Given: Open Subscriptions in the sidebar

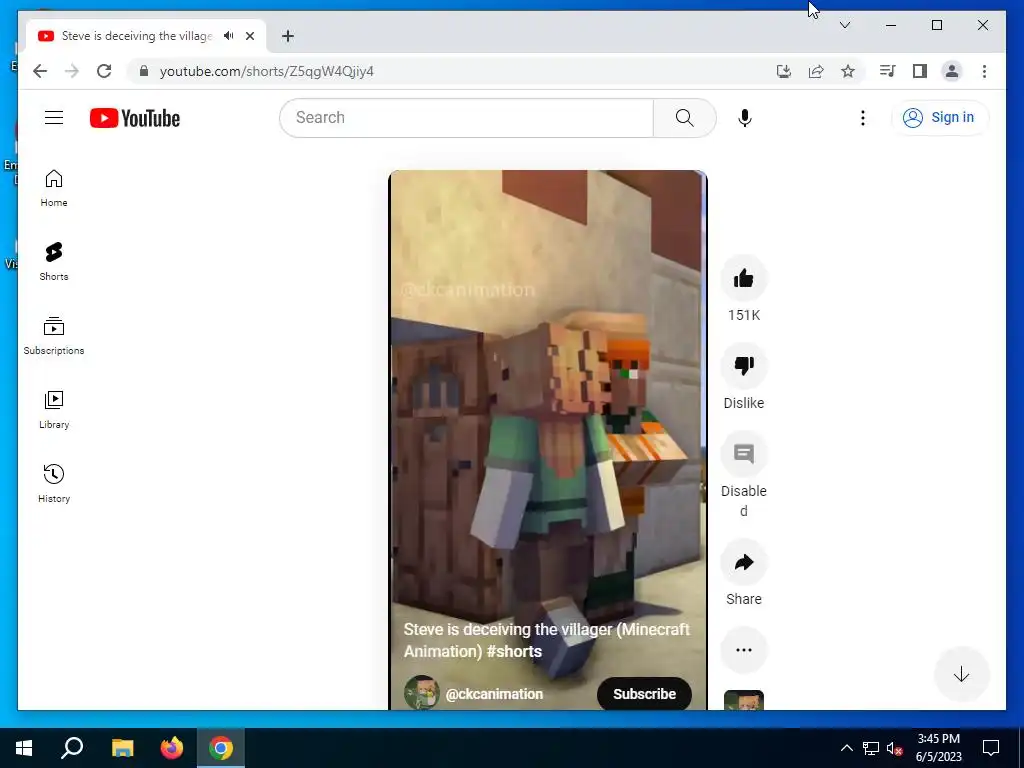Looking at the screenshot, I should pyautogui.click(x=54, y=336).
